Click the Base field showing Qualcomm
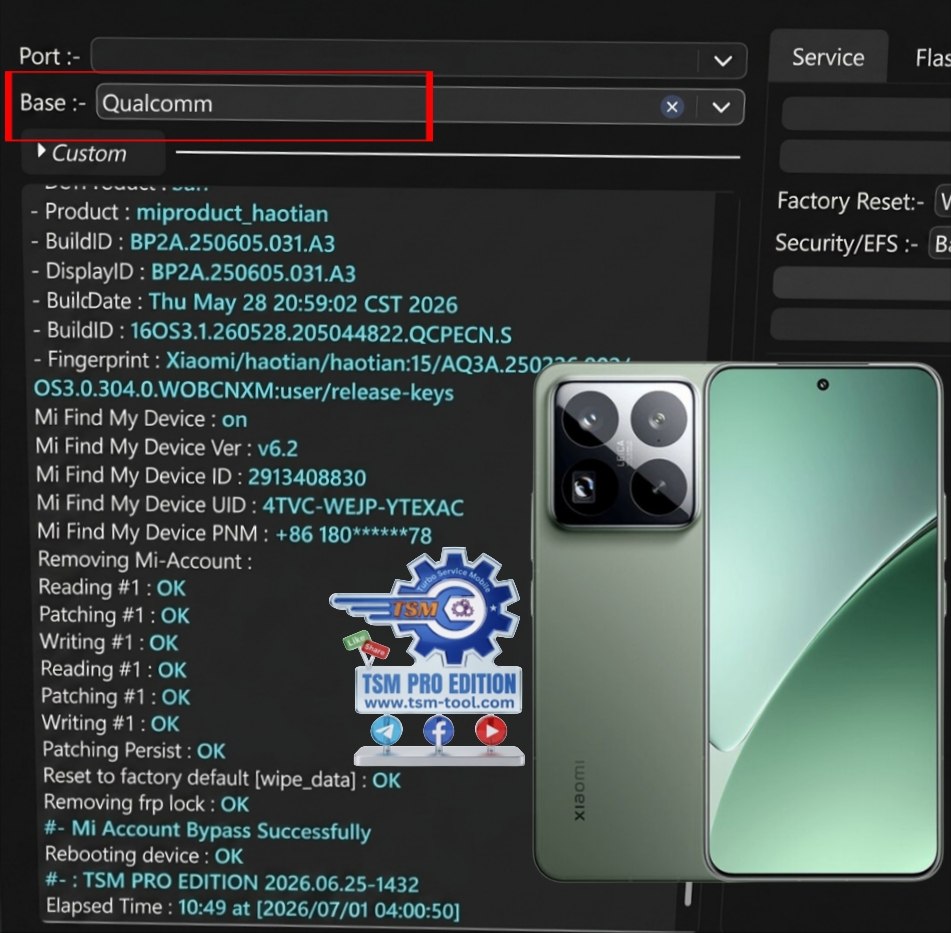Screen dimensions: 951x933 (420, 106)
